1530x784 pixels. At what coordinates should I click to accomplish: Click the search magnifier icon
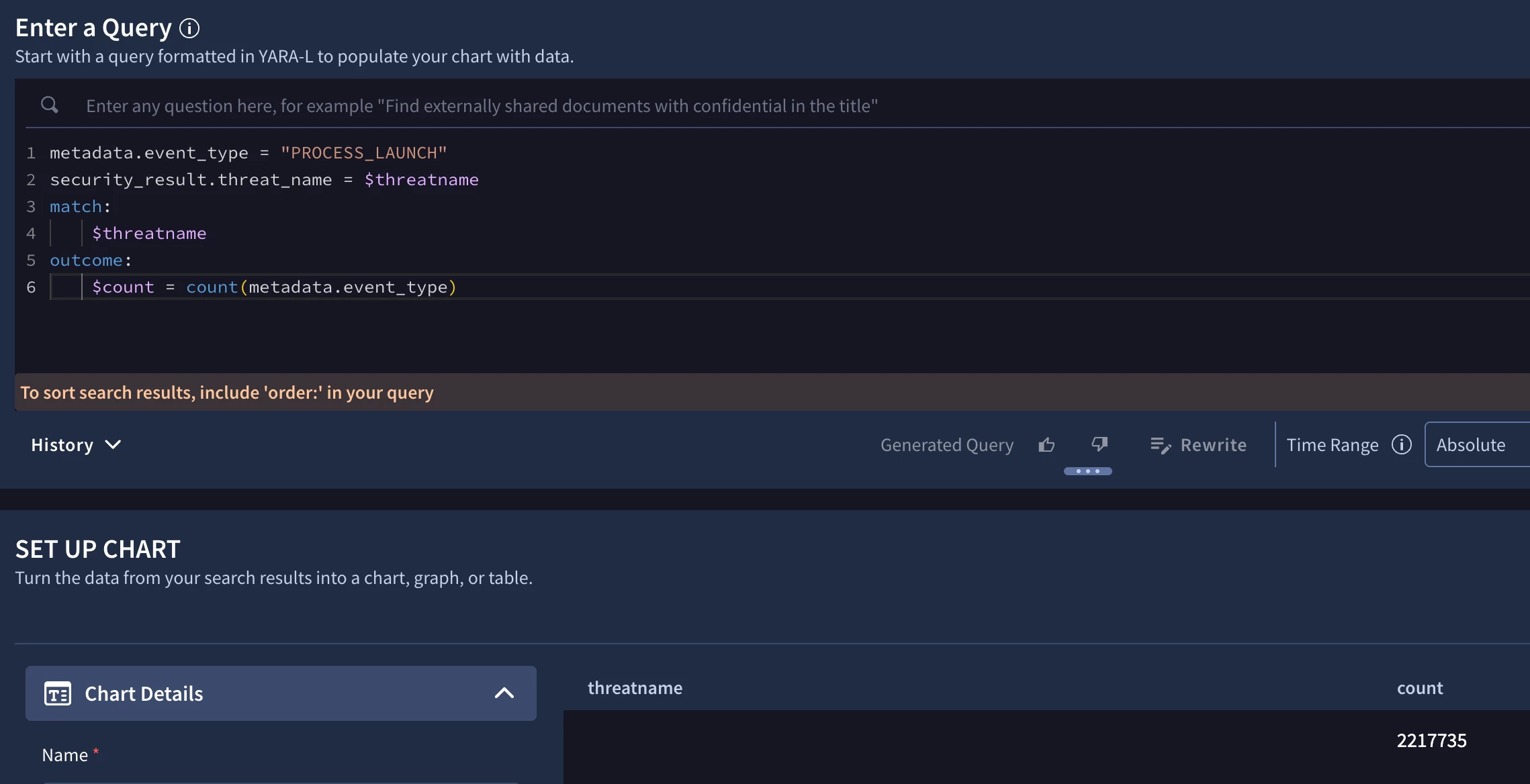coord(50,105)
